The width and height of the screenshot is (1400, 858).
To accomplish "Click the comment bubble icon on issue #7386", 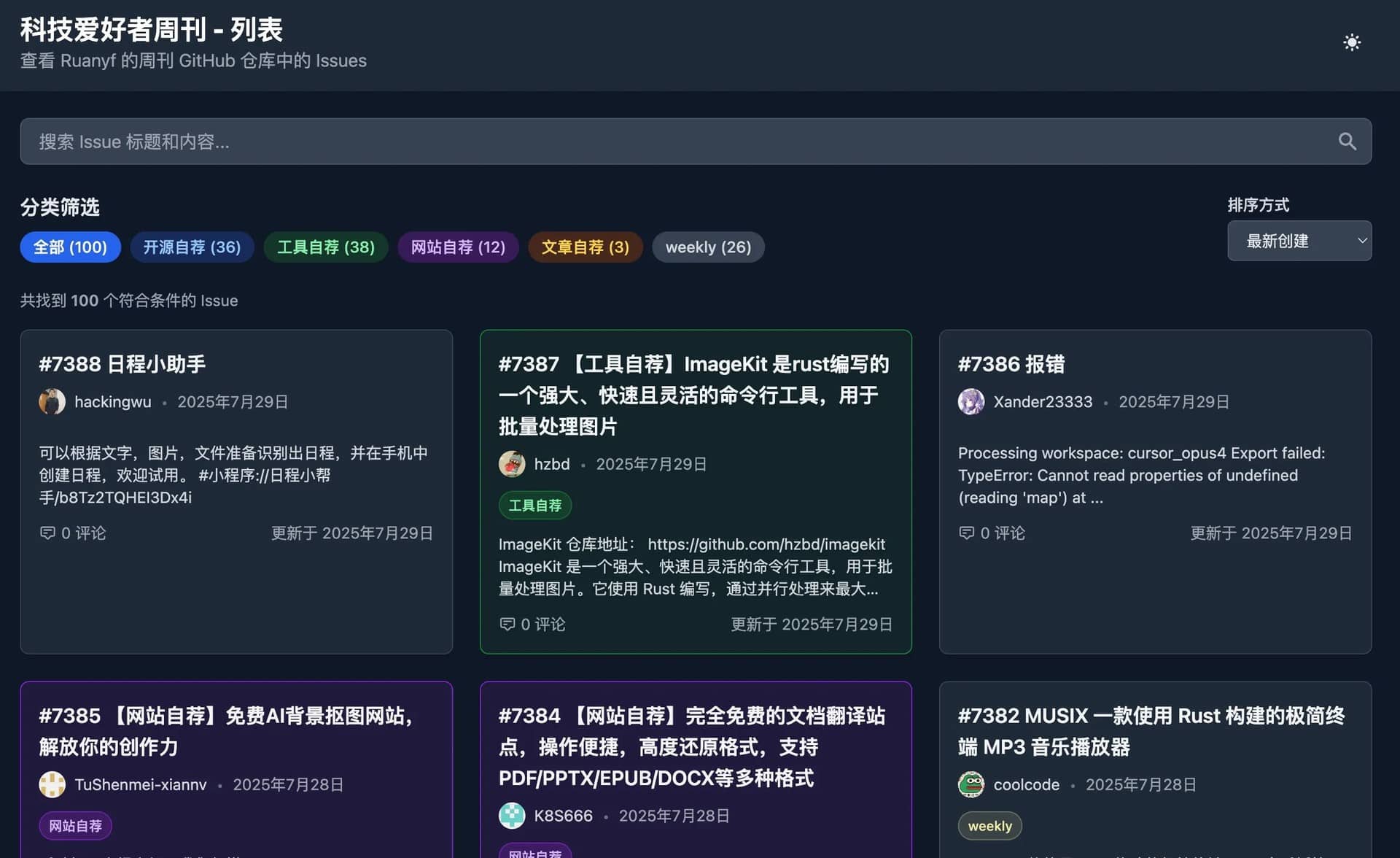I will click(967, 533).
